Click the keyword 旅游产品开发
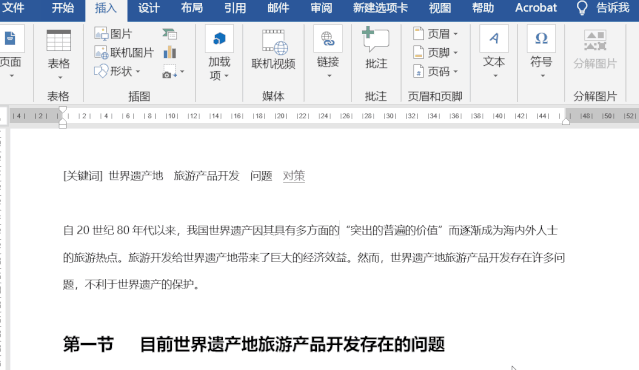 (x=206, y=176)
